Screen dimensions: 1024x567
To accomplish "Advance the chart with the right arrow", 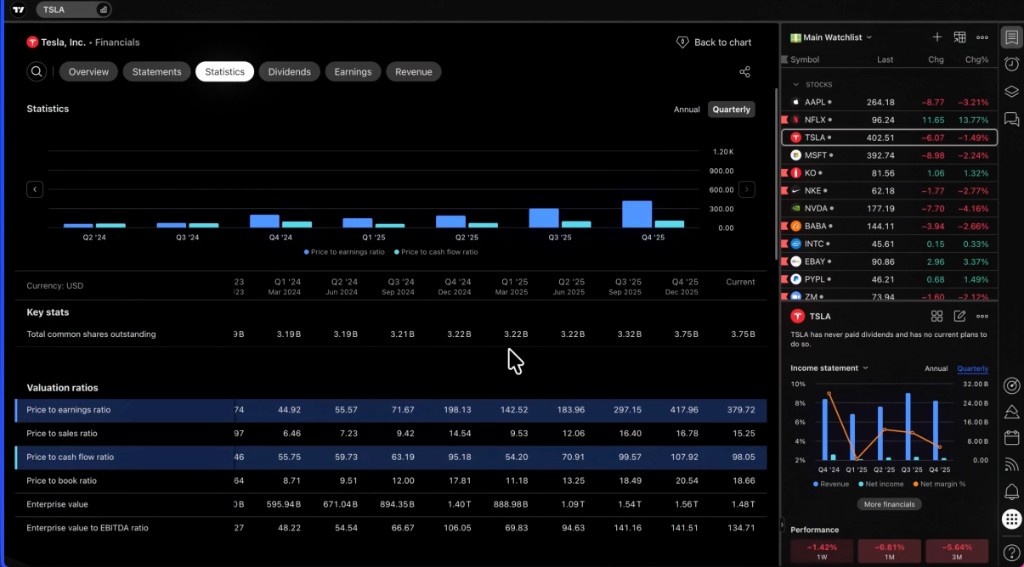I will (x=746, y=189).
